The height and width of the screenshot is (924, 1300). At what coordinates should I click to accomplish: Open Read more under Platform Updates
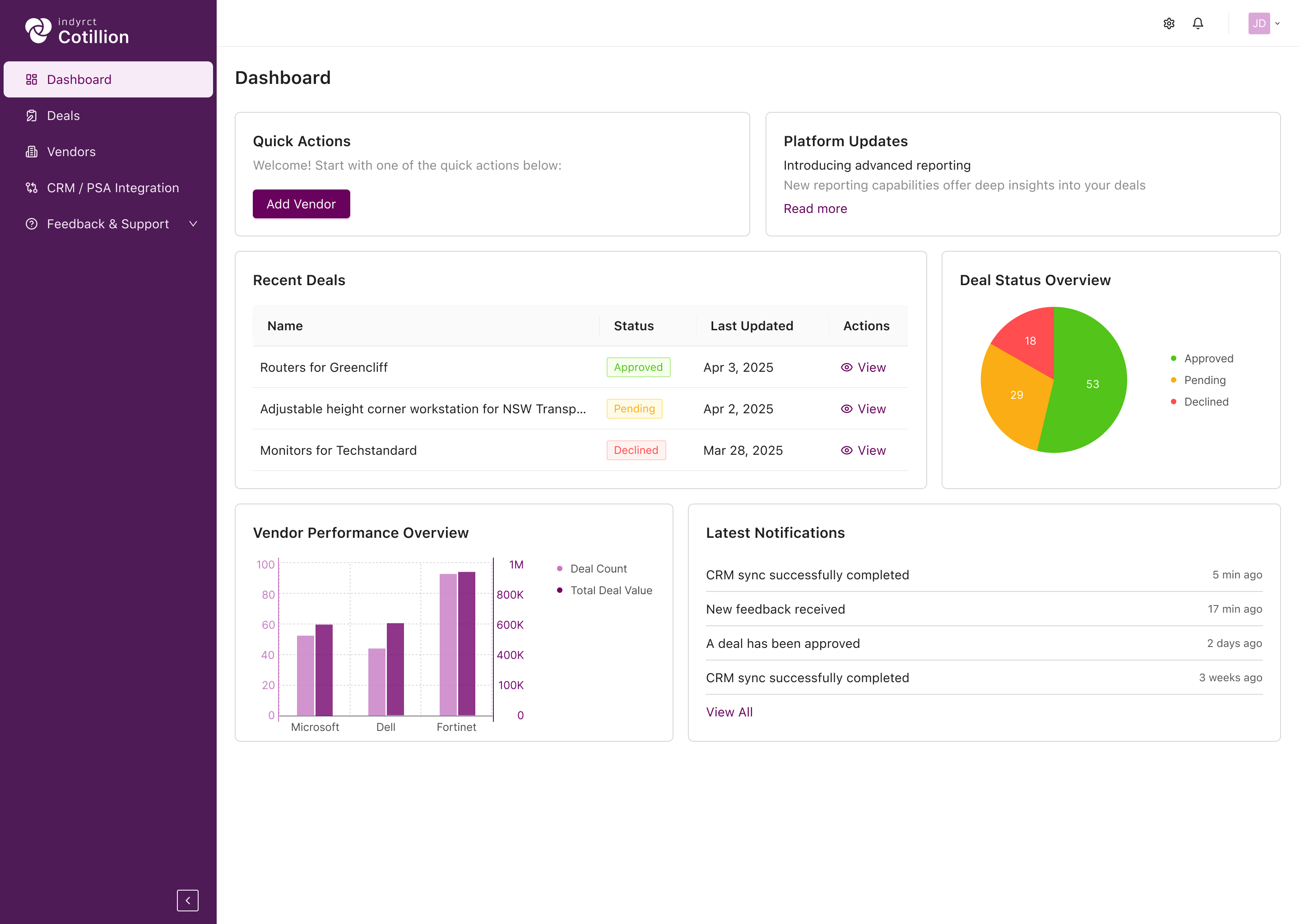click(x=814, y=208)
